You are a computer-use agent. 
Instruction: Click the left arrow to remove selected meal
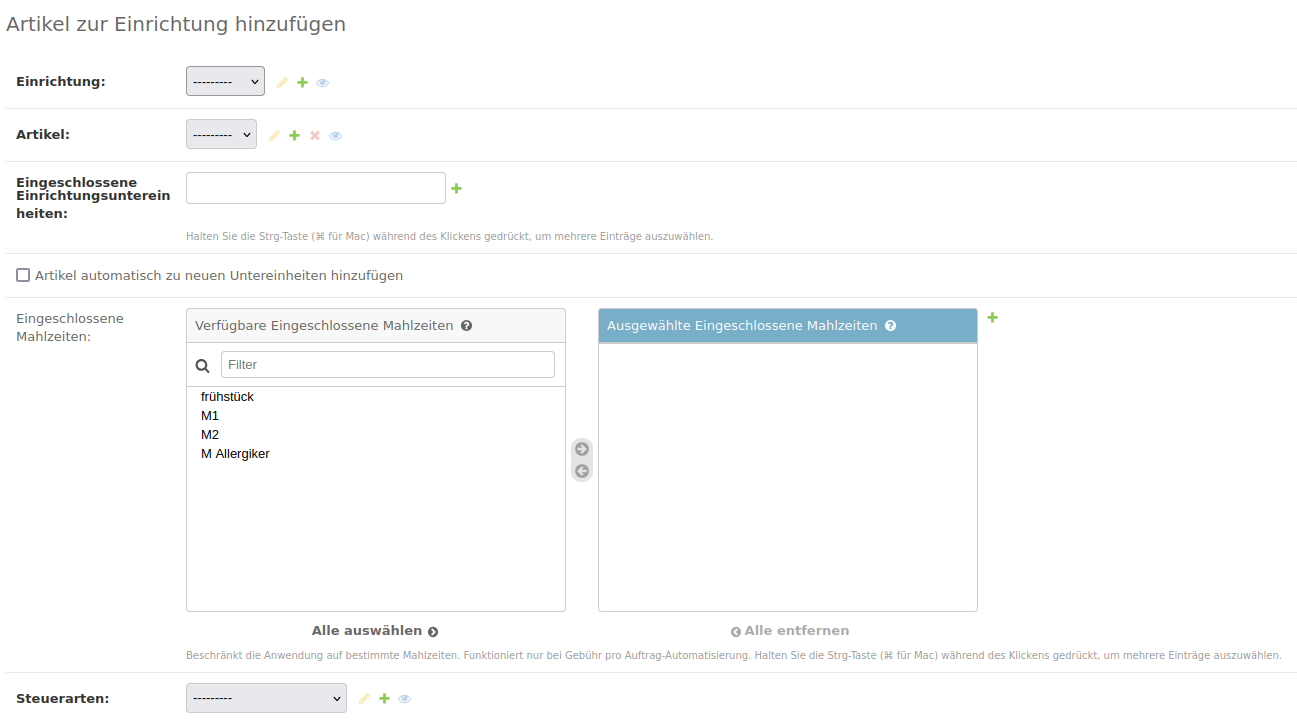582,471
